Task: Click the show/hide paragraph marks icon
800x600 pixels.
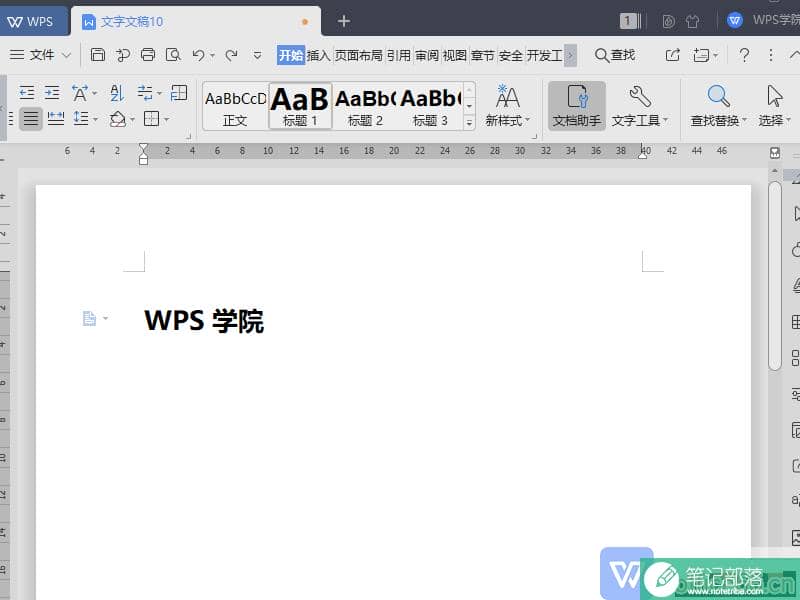Action: click(x=145, y=93)
